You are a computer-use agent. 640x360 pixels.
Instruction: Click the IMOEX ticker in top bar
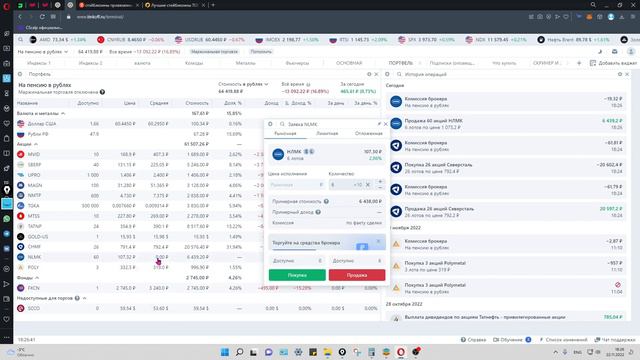[x=287, y=40]
